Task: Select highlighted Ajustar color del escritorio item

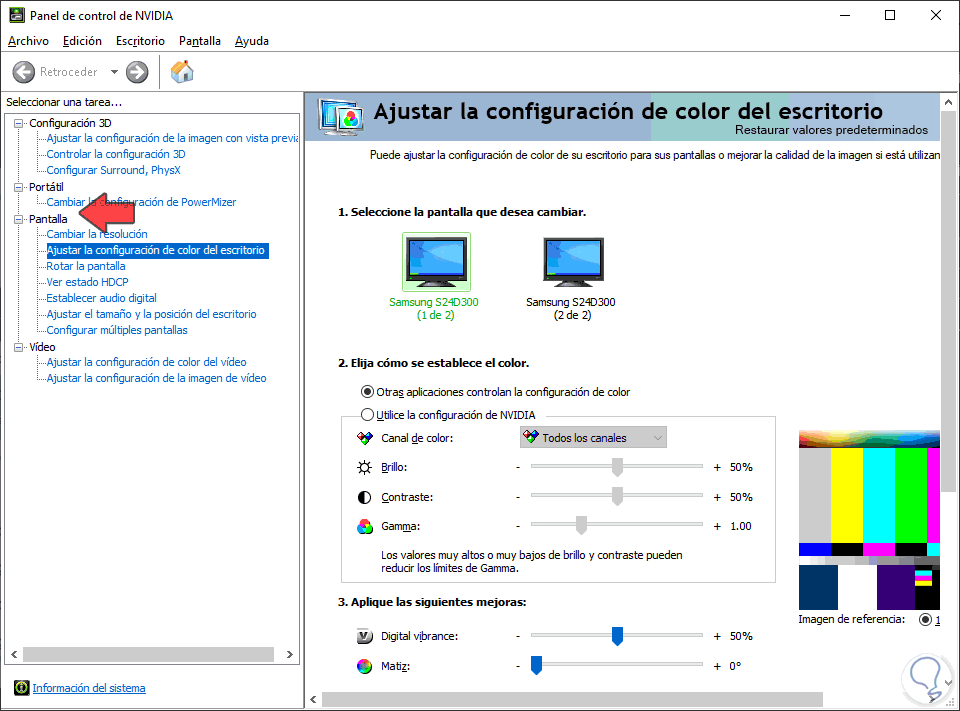Action: click(157, 250)
